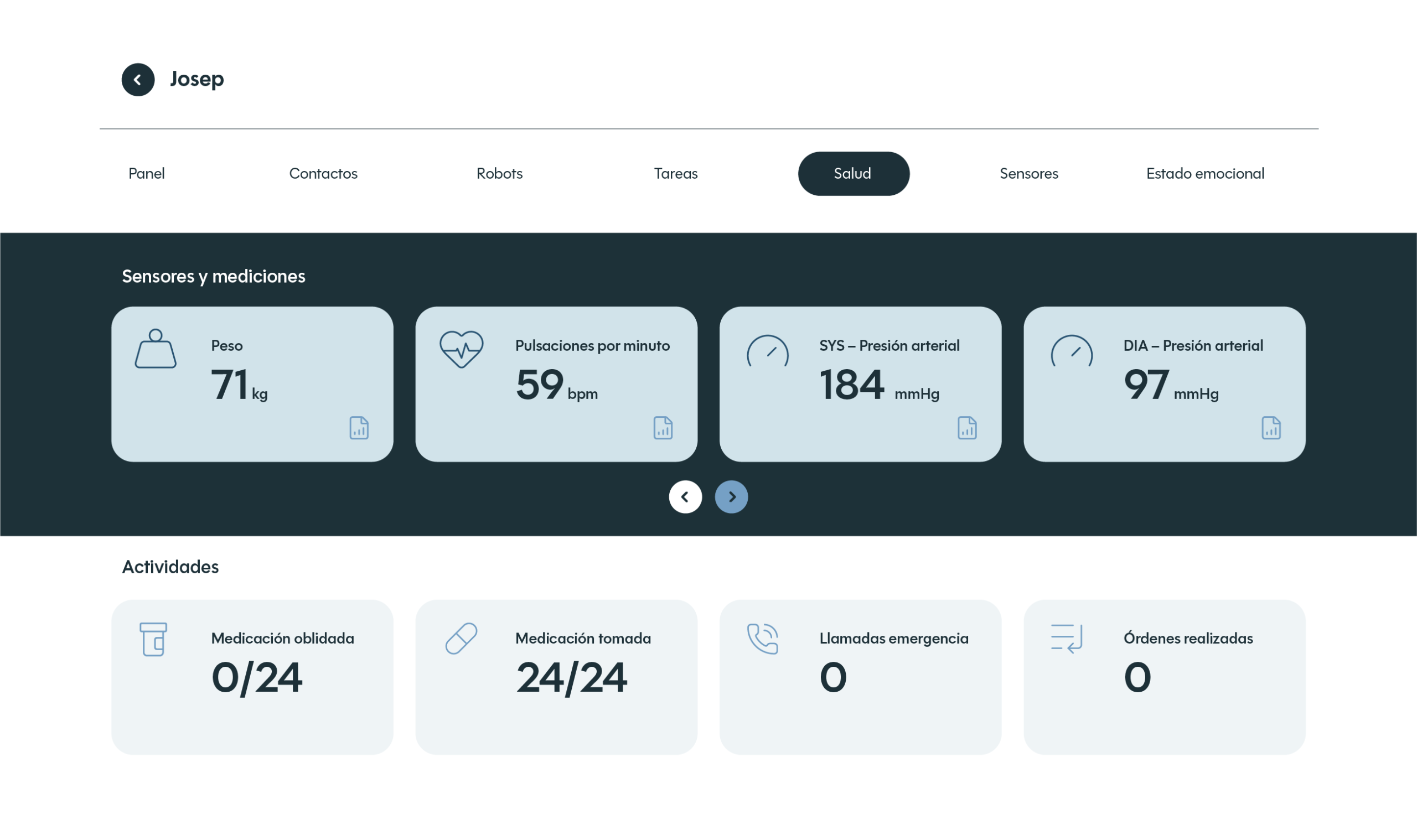The width and height of the screenshot is (1417, 840).
Task: Click the Órdenes realizadas list icon
Action: click(1067, 639)
